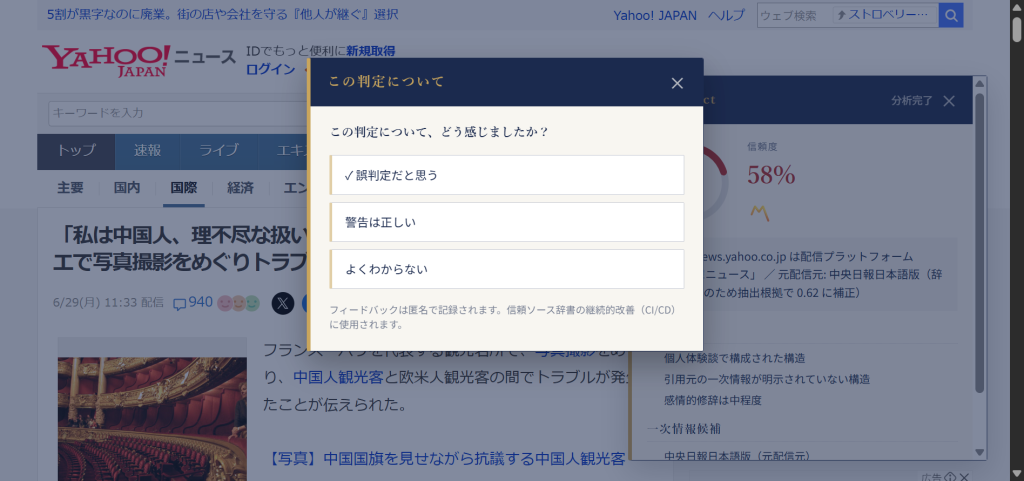The width and height of the screenshot is (1024, 481).
Task: Click the panel scrollbar up arrow
Action: coord(980,83)
